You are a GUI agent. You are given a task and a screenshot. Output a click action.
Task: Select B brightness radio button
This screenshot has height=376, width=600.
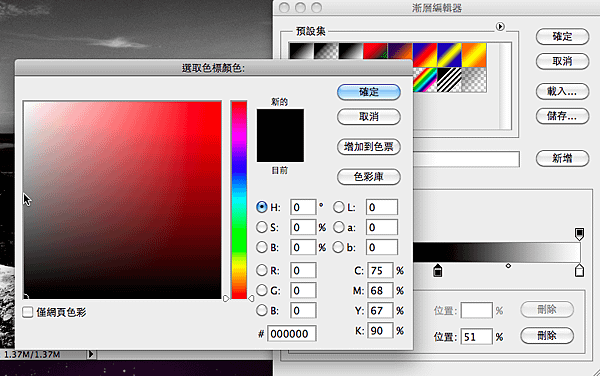[262, 247]
